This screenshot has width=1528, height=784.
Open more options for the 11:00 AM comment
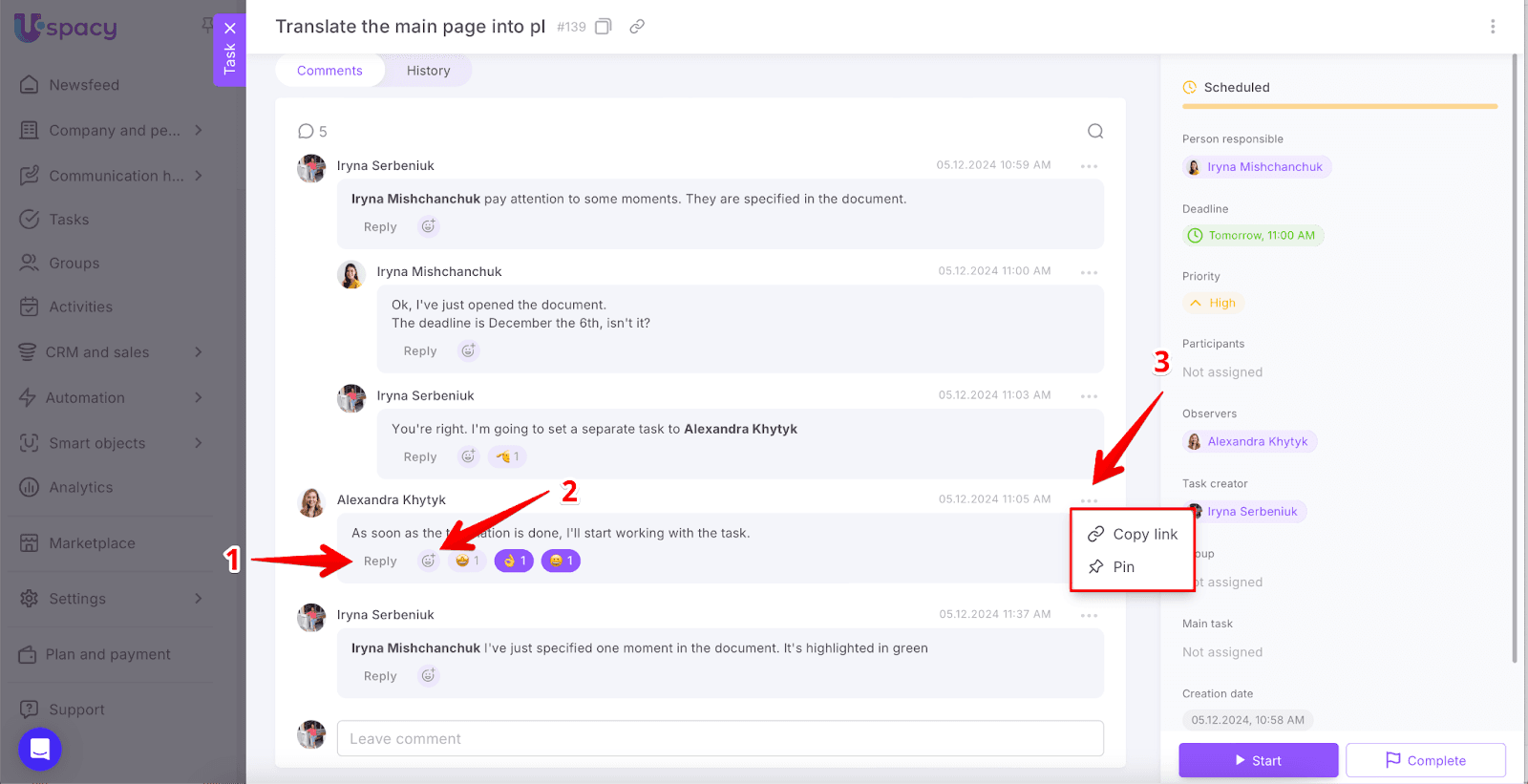[1089, 272]
